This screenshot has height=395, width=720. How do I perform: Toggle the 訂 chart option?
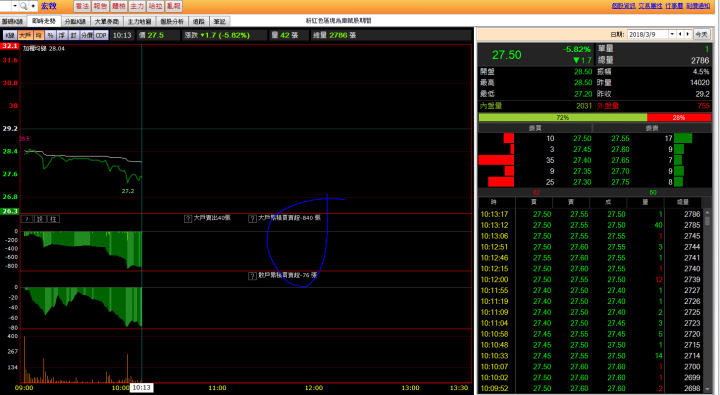coord(73,35)
